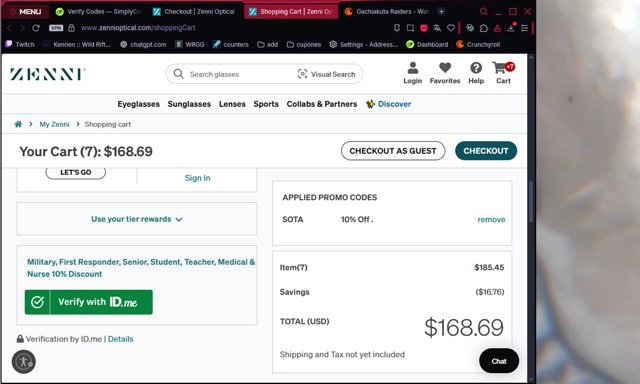Toggle the VPN badge in the address bar
Viewport: 640px width, 384px height.
pyautogui.click(x=56, y=28)
